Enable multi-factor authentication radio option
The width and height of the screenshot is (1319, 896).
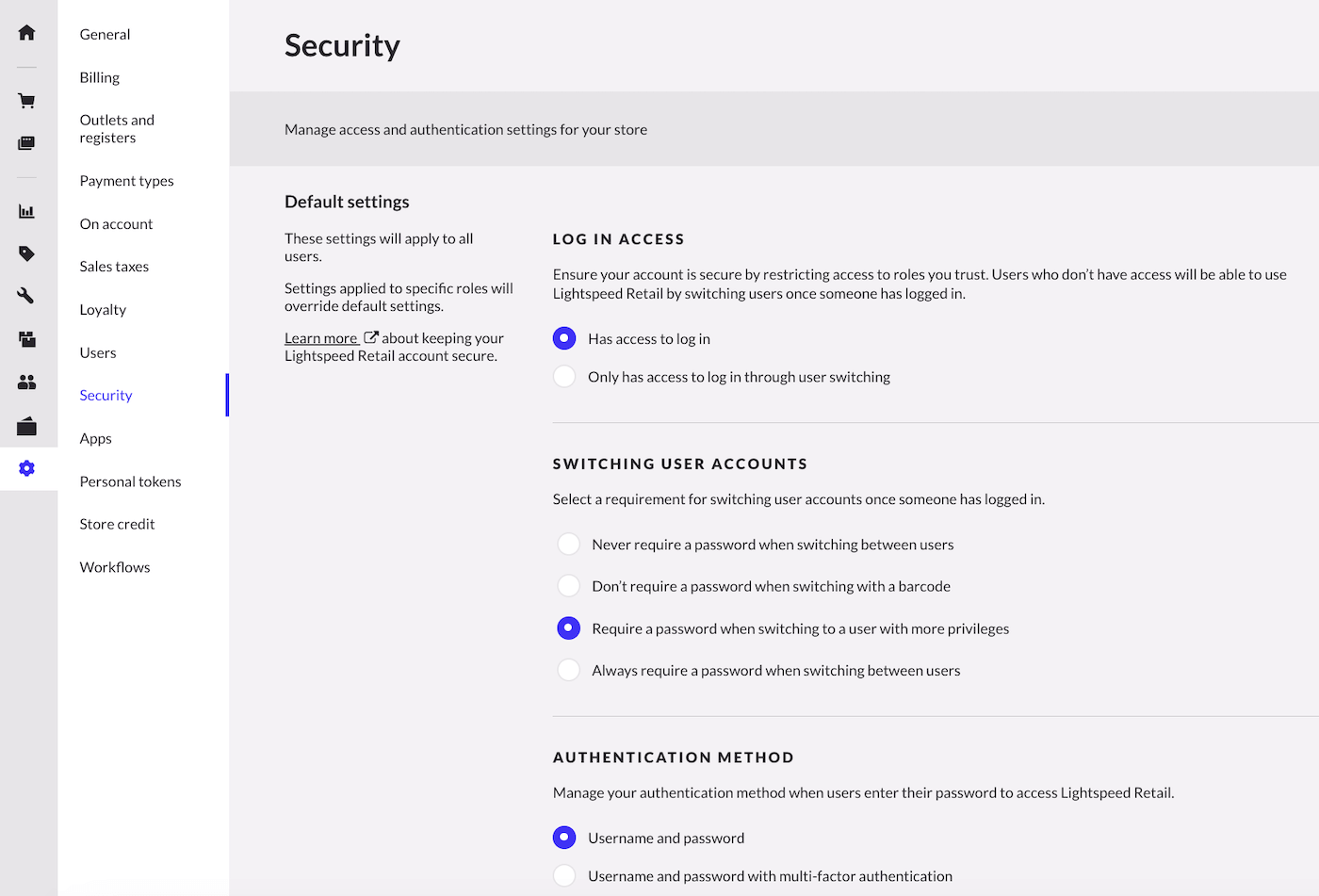pos(564,876)
